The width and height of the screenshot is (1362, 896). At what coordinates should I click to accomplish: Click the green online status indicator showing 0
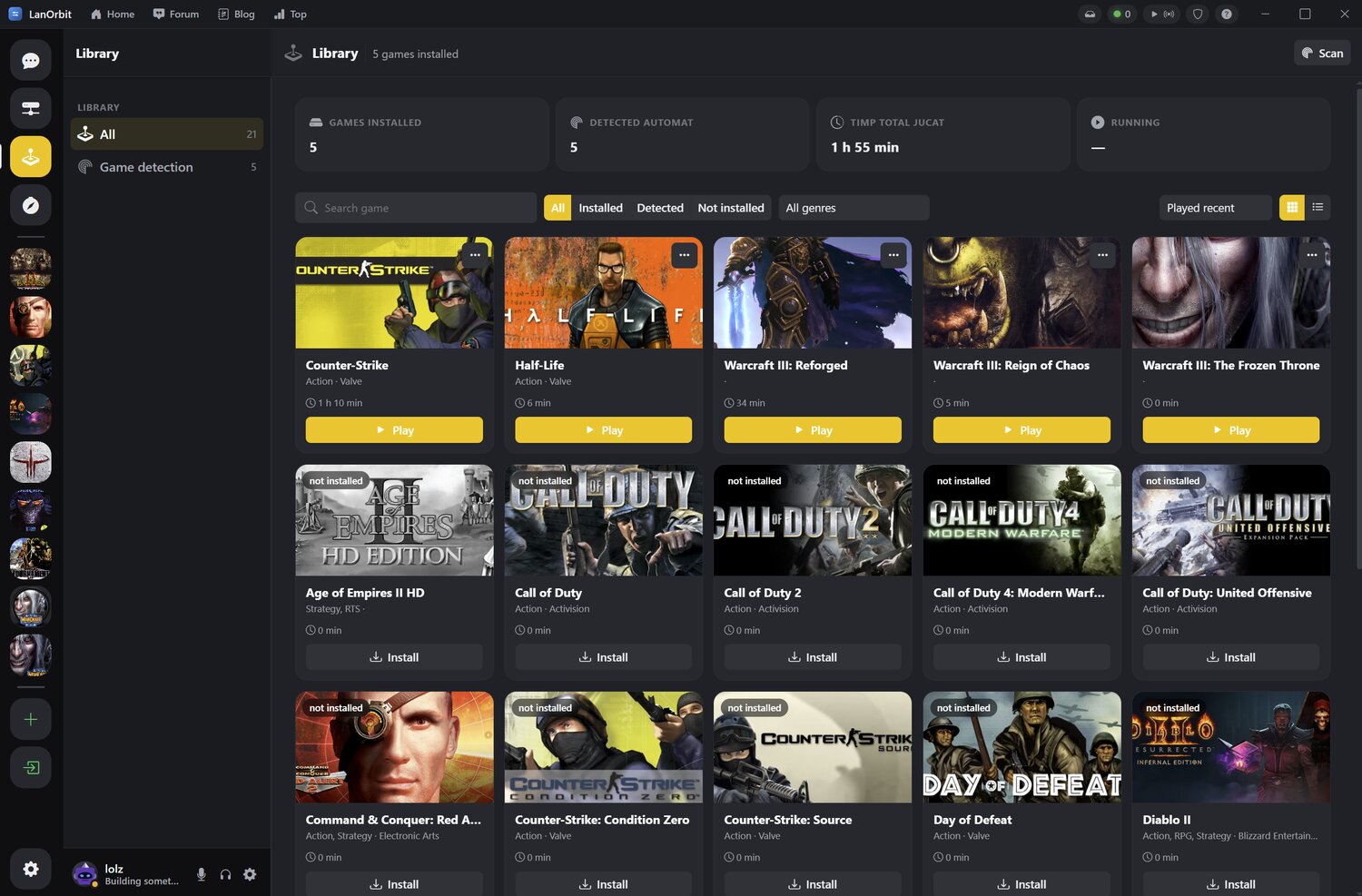point(1121,14)
